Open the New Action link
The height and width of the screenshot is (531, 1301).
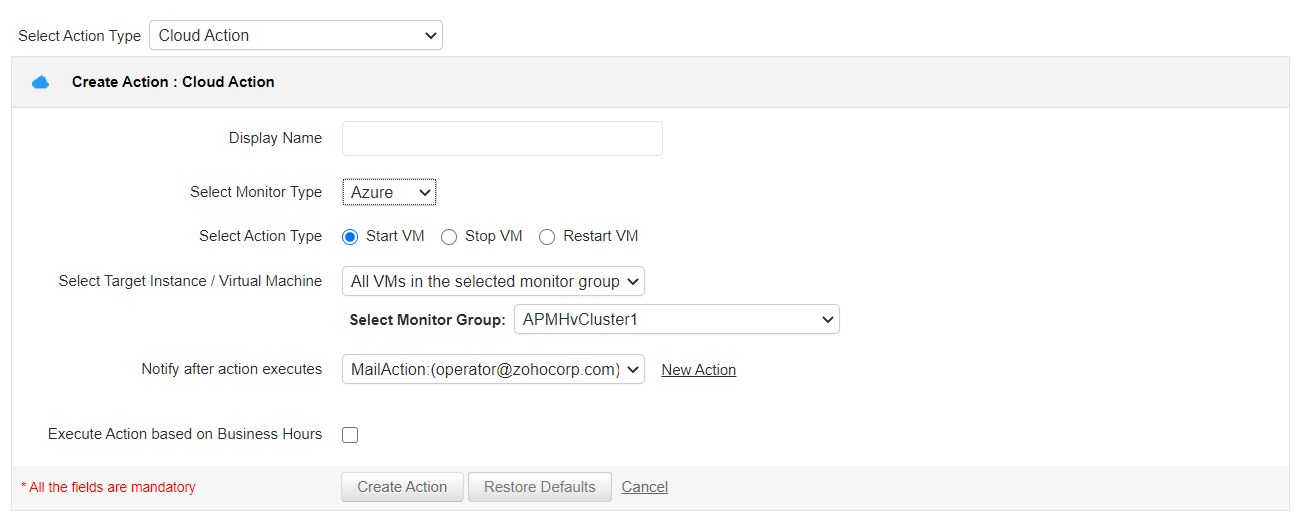(698, 370)
